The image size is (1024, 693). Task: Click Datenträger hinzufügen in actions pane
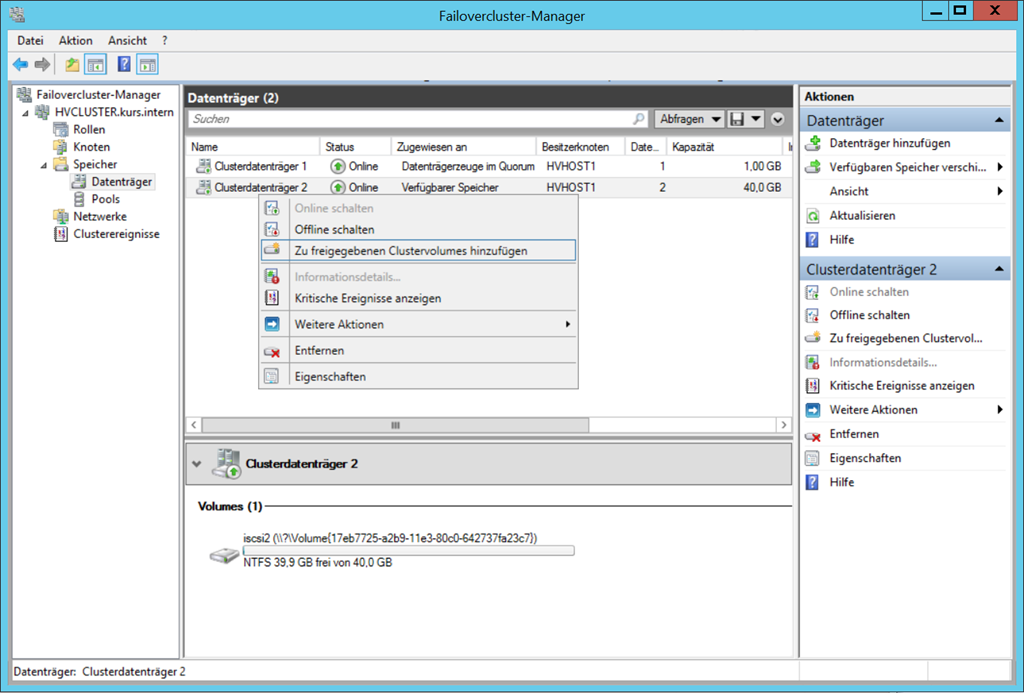click(889, 143)
